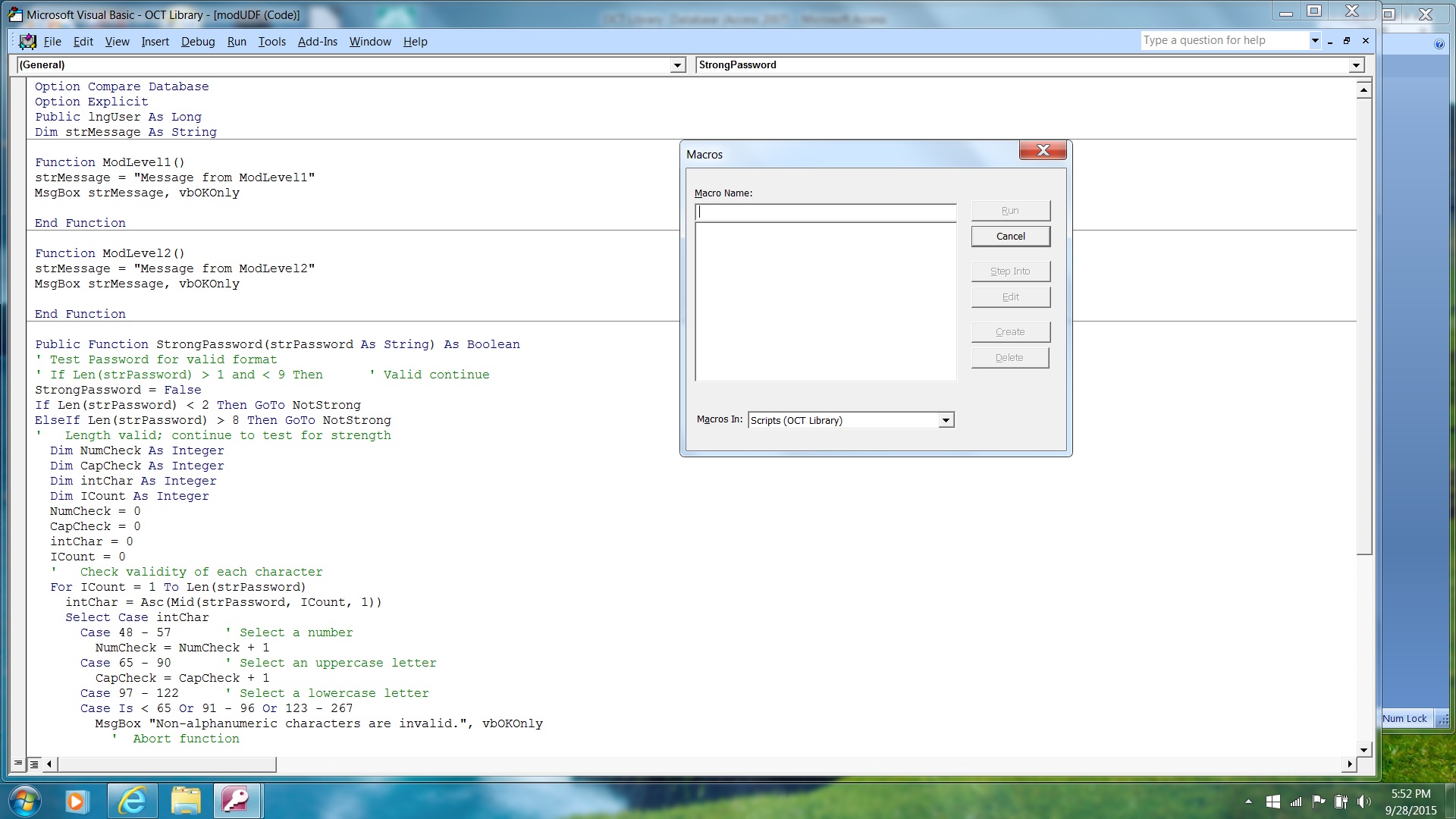
Task: Open the Debug menu
Action: pyautogui.click(x=197, y=42)
